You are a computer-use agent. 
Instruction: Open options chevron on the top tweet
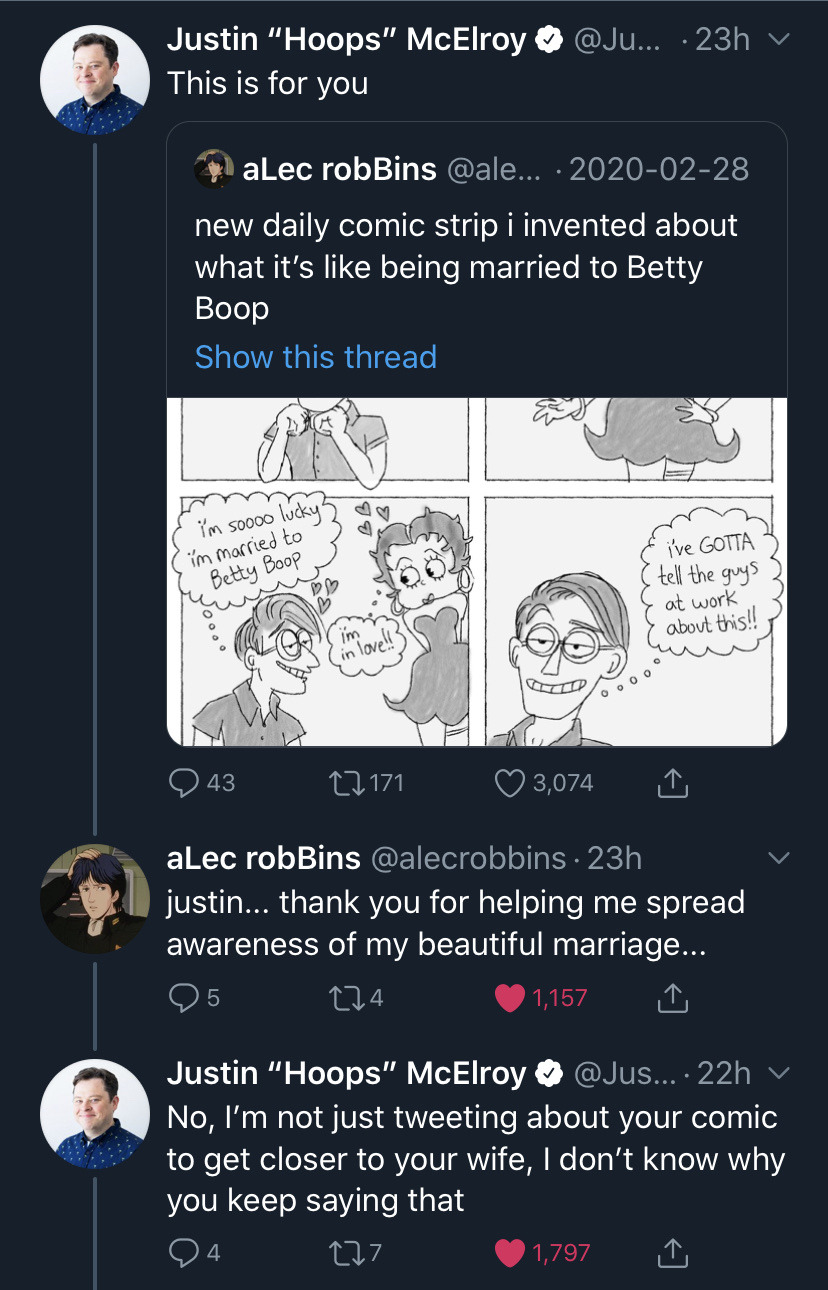[x=777, y=40]
